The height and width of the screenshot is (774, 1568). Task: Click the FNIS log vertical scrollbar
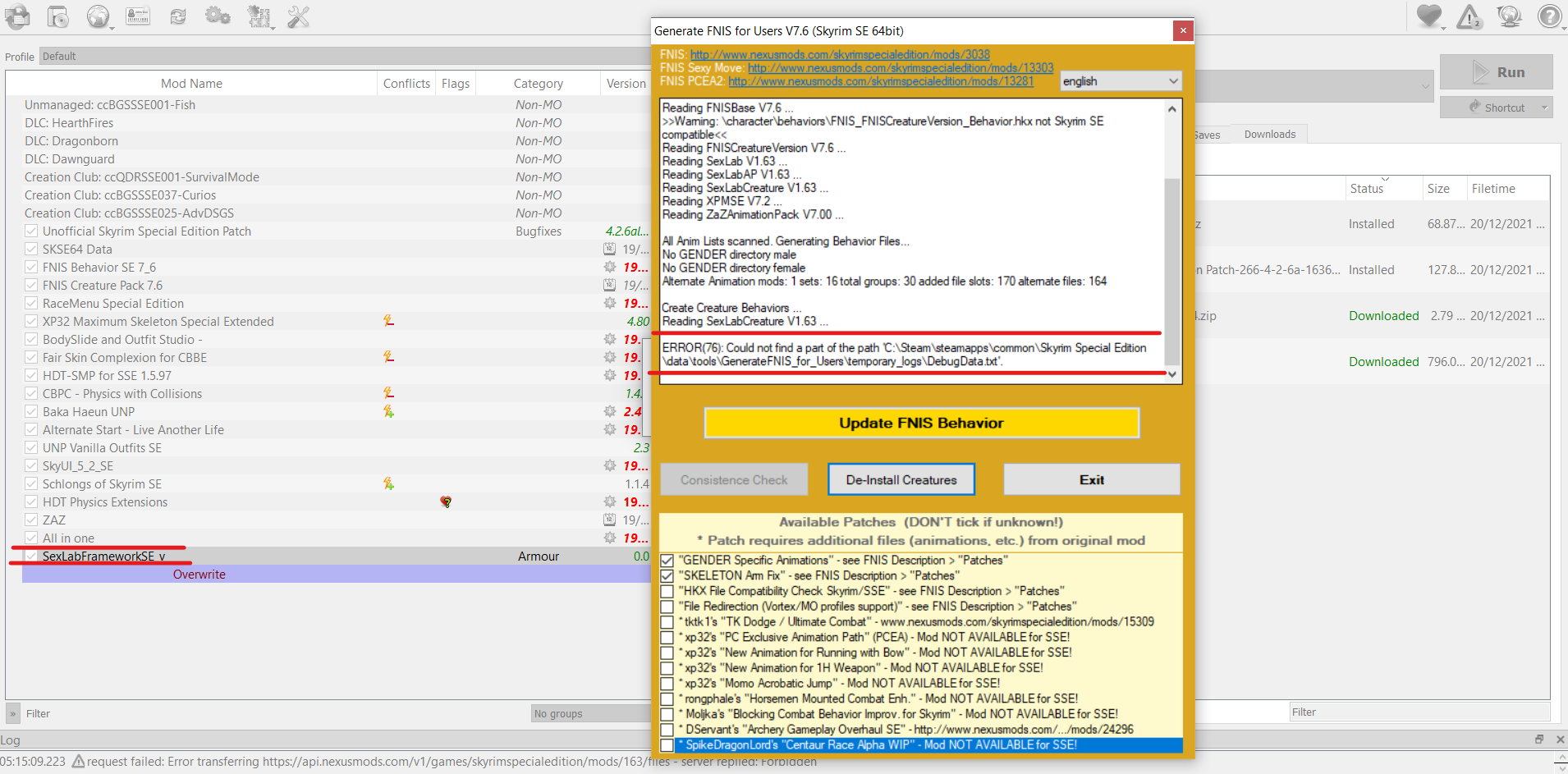point(1171,241)
